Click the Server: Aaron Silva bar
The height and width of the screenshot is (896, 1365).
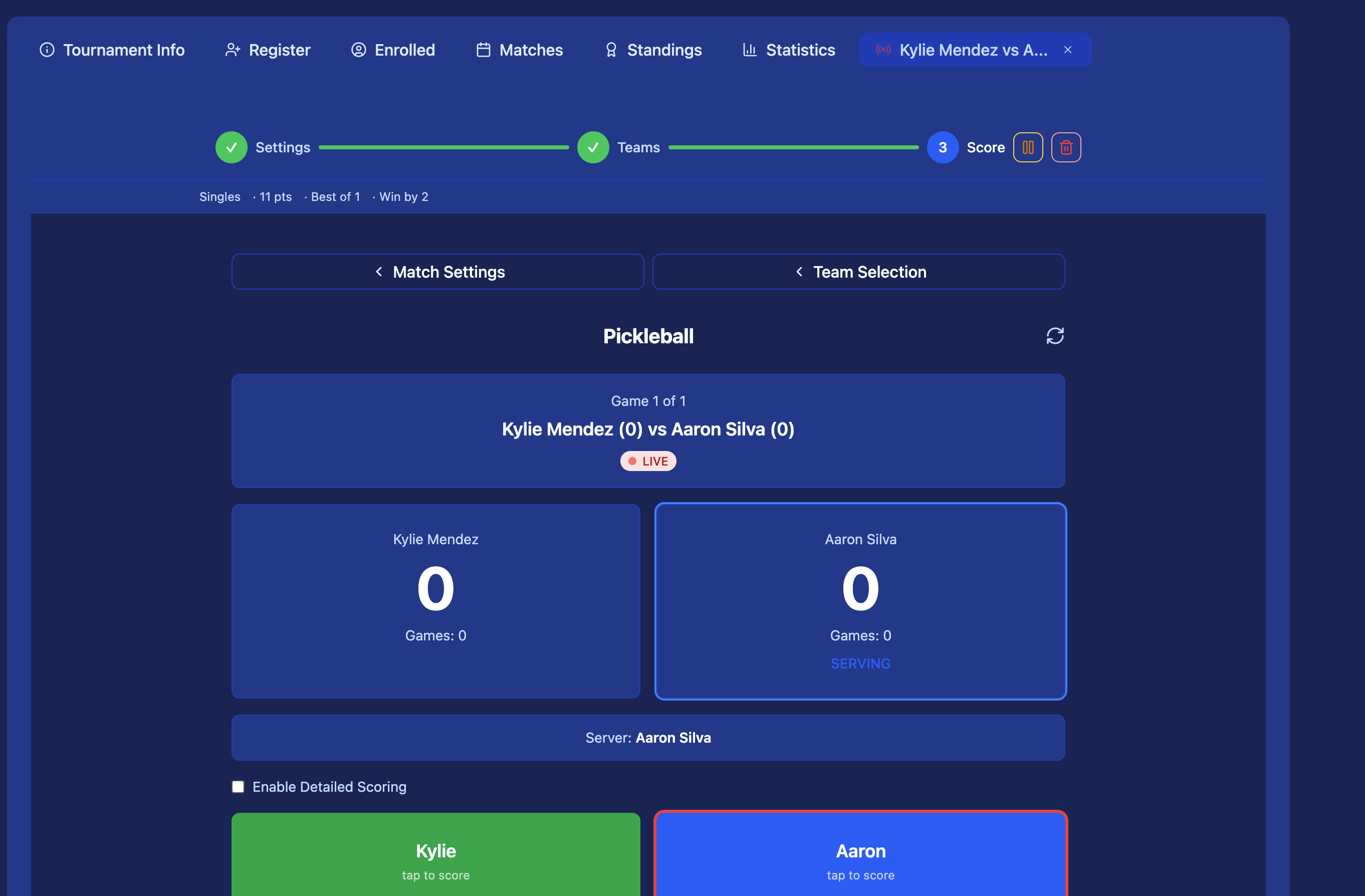tap(648, 738)
